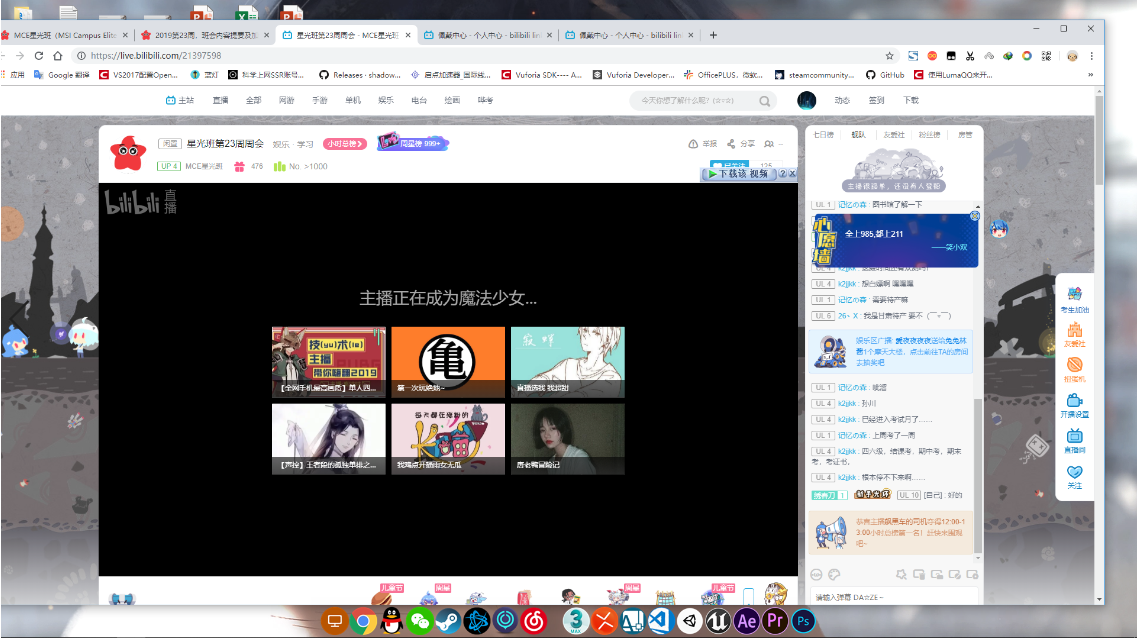This screenshot has width=1139, height=639.
Task: Click the bilibili search input field
Action: click(x=694, y=101)
